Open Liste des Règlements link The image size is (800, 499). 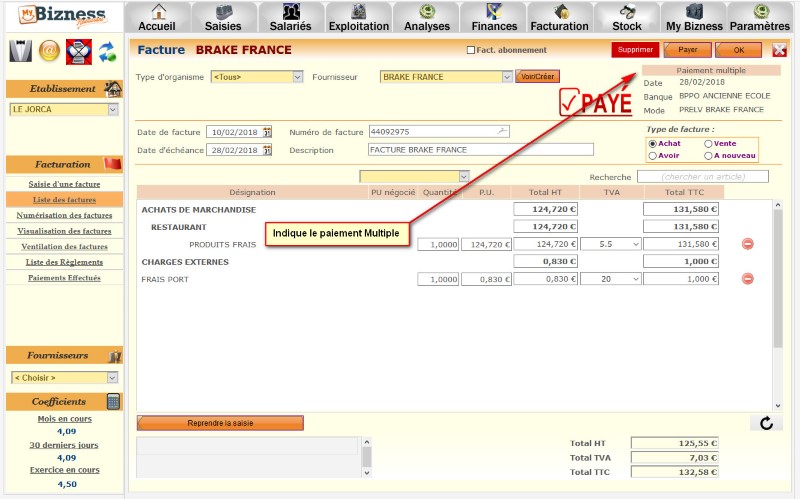pos(64,262)
